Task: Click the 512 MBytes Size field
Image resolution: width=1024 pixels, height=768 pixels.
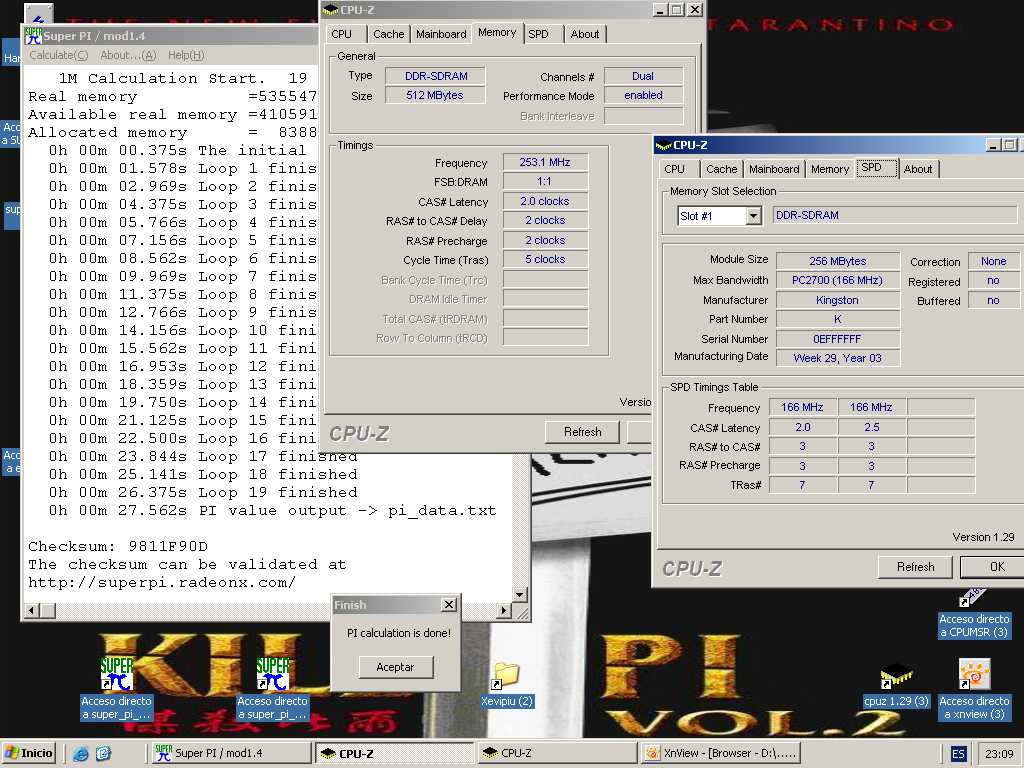Action: tap(436, 95)
